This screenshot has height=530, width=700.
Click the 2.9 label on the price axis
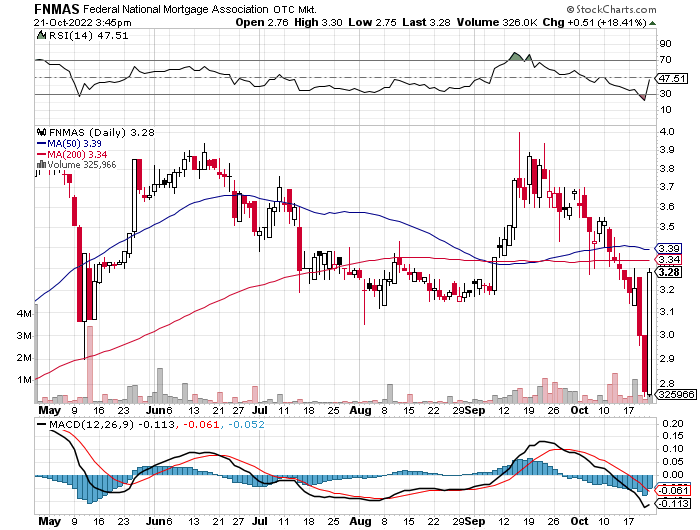pyautogui.click(x=667, y=359)
